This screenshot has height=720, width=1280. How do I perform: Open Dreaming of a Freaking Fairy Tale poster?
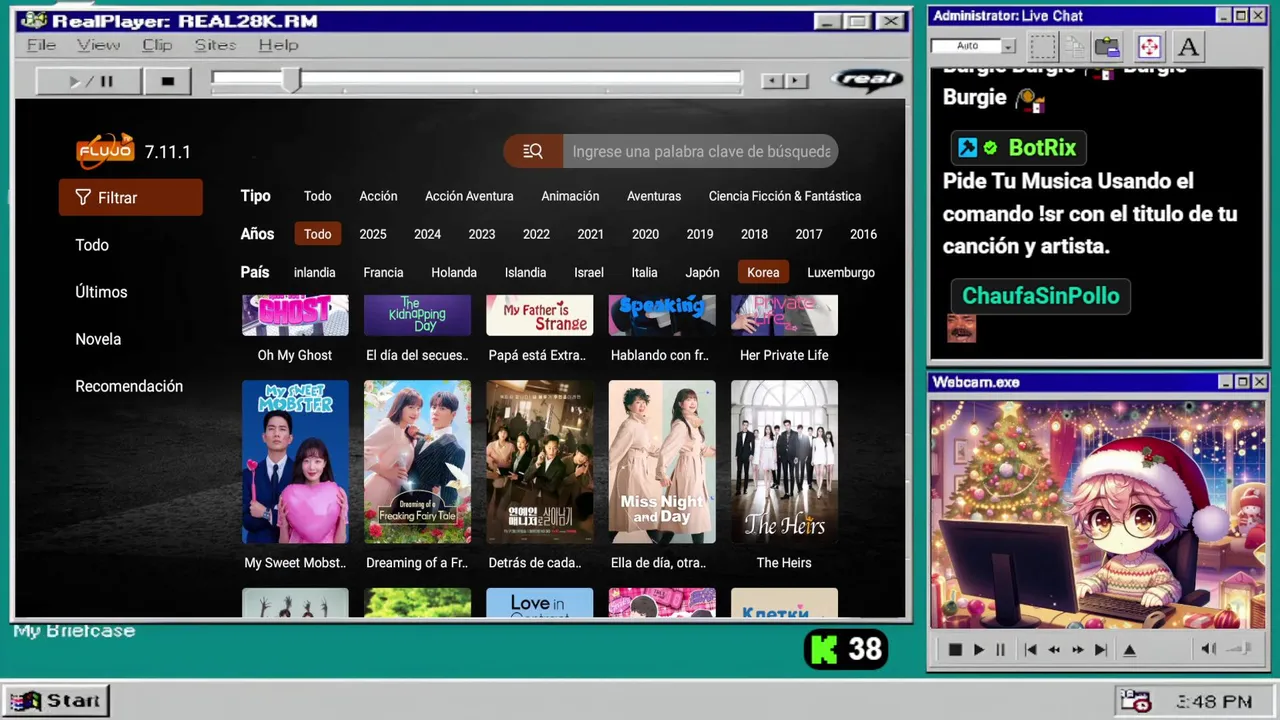(417, 462)
